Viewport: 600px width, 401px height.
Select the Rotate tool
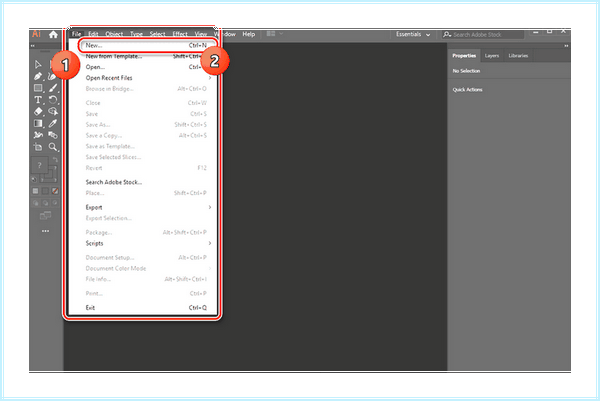click(x=53, y=100)
